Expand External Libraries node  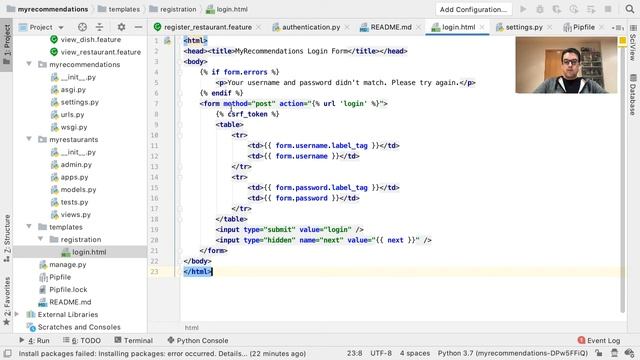pos(17,314)
